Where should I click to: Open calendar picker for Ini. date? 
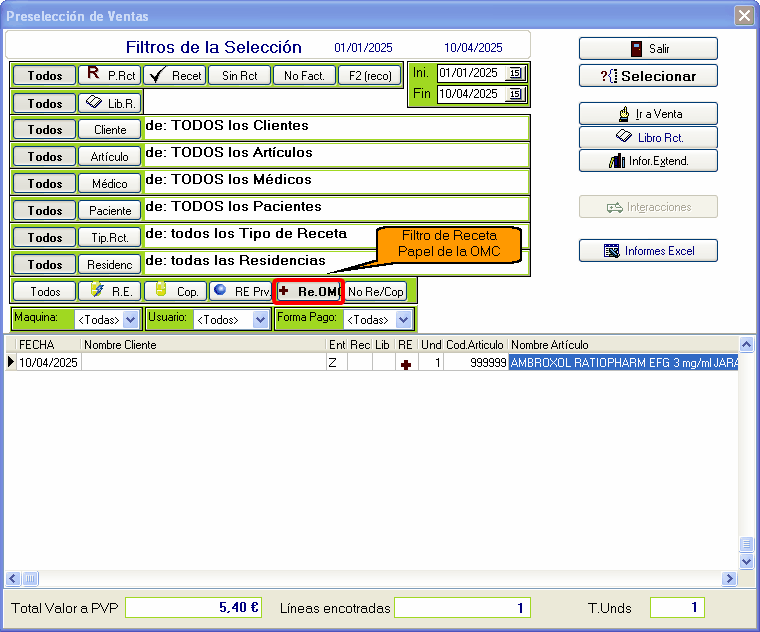pyautogui.click(x=515, y=73)
